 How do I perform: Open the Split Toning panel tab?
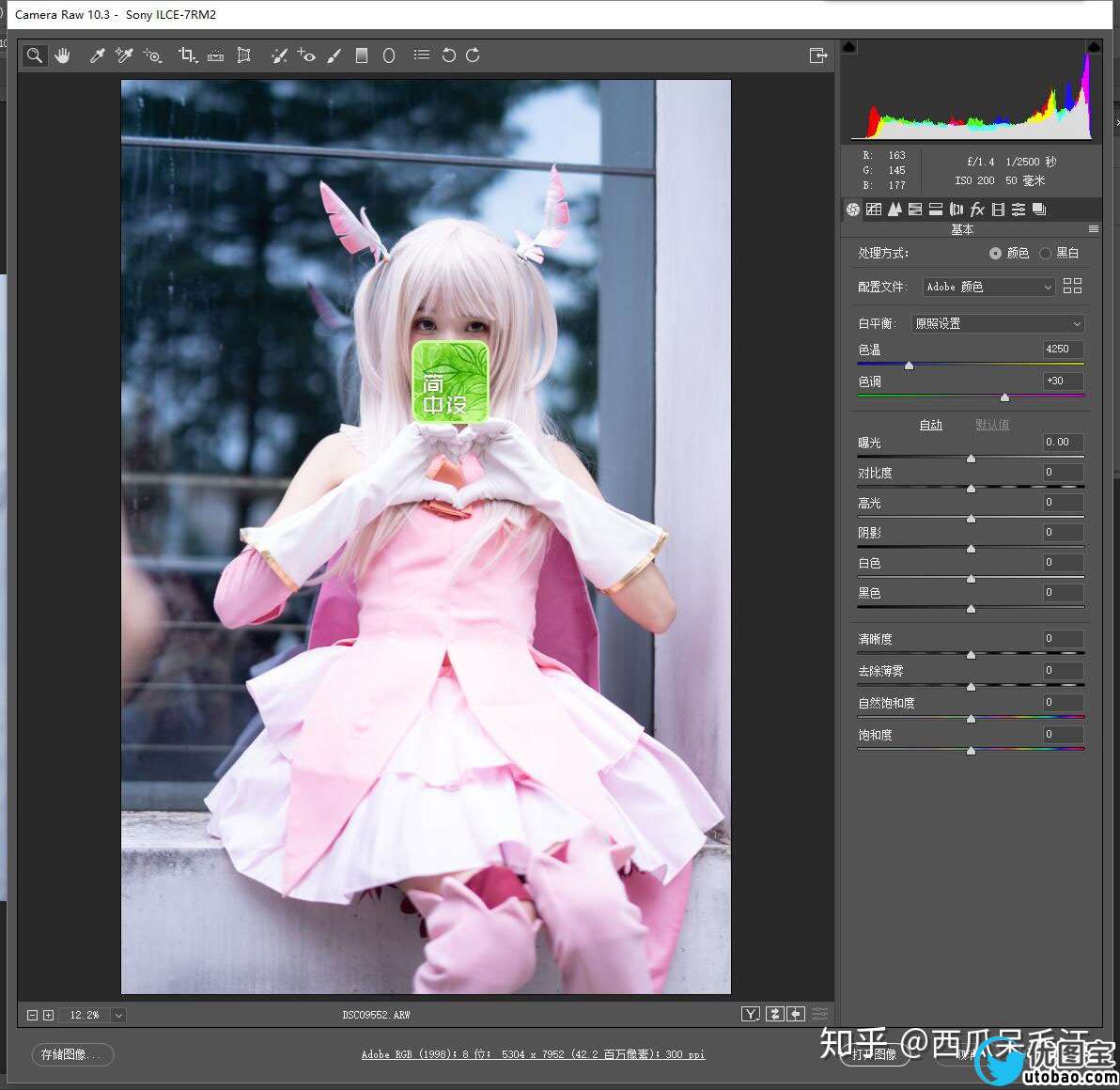coord(936,210)
